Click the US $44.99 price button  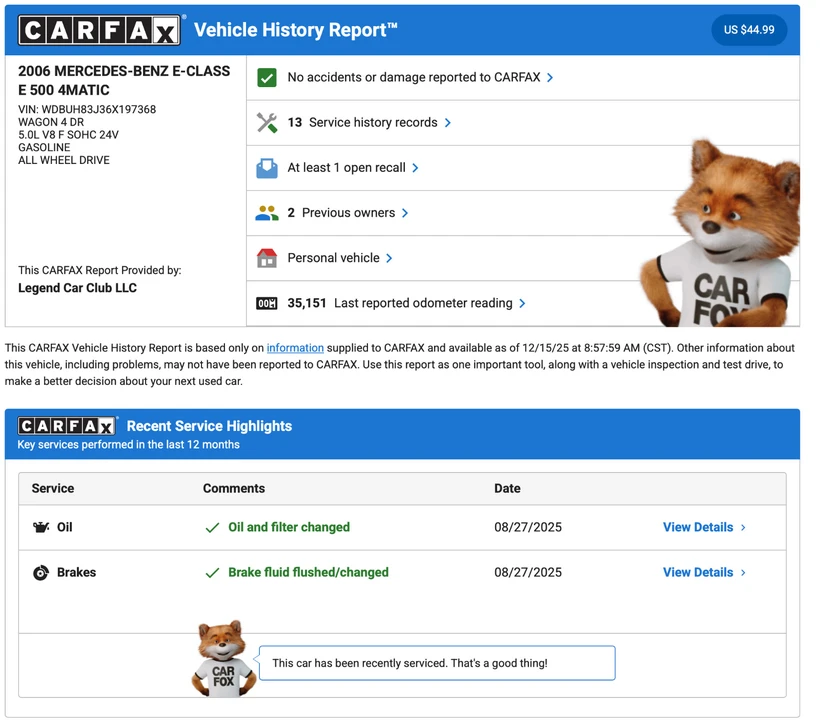click(749, 30)
